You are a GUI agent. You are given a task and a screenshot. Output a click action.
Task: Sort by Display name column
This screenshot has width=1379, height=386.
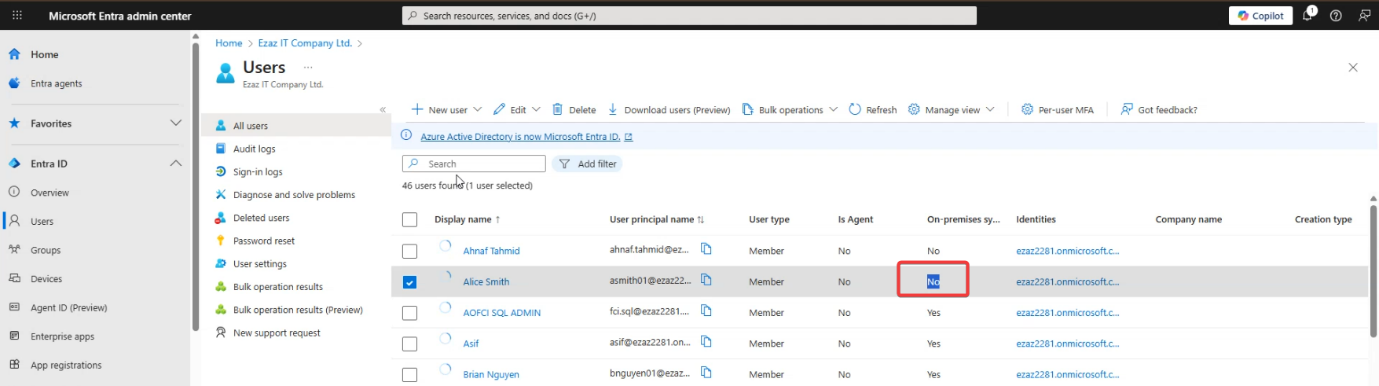pyautogui.click(x=468, y=219)
